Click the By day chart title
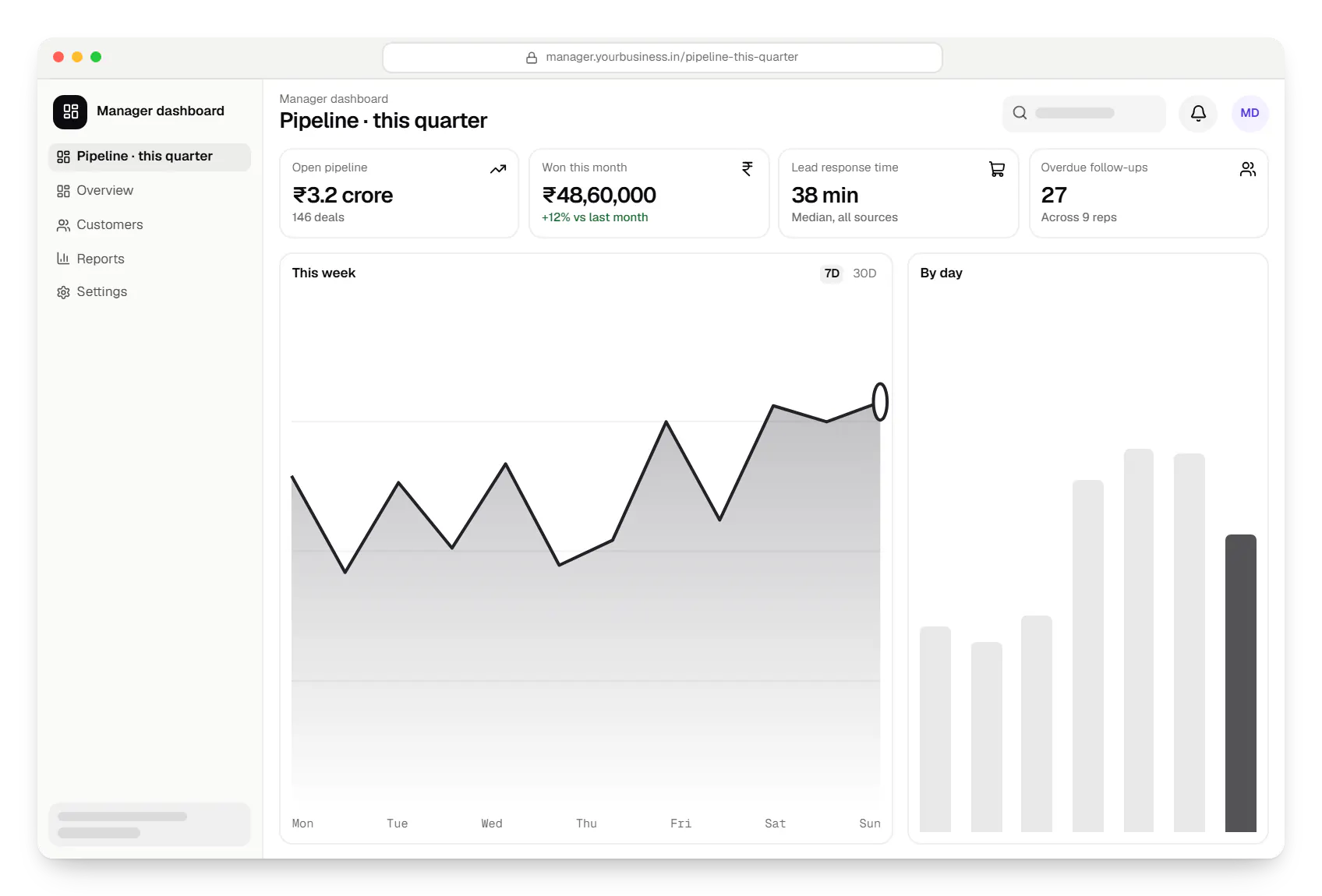 pyautogui.click(x=941, y=273)
